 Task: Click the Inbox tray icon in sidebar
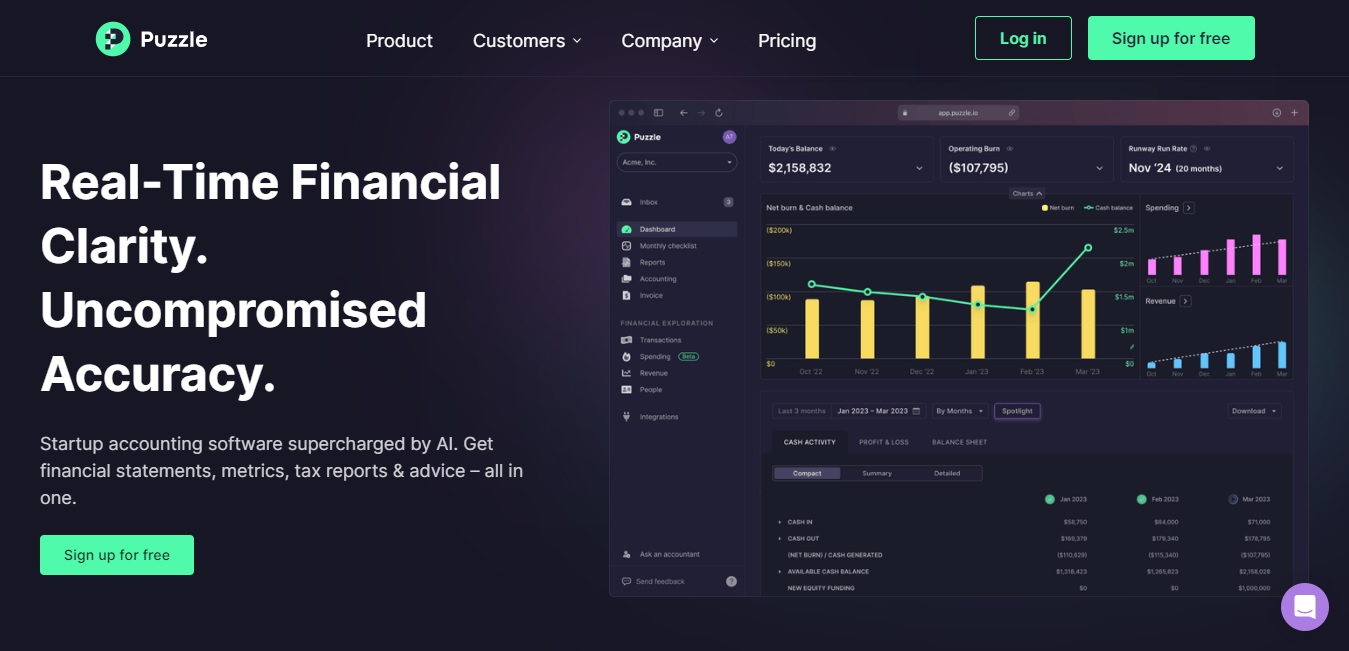pos(627,202)
